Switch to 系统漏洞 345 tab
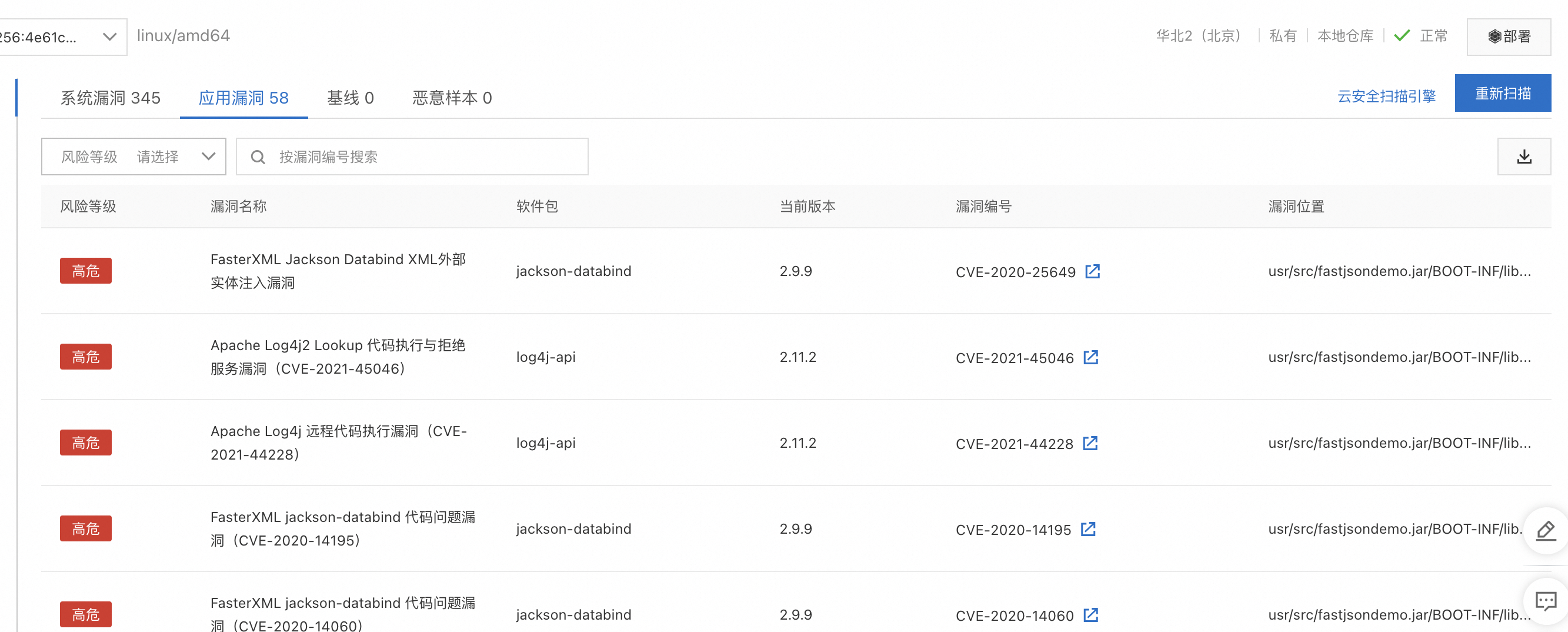 (110, 98)
